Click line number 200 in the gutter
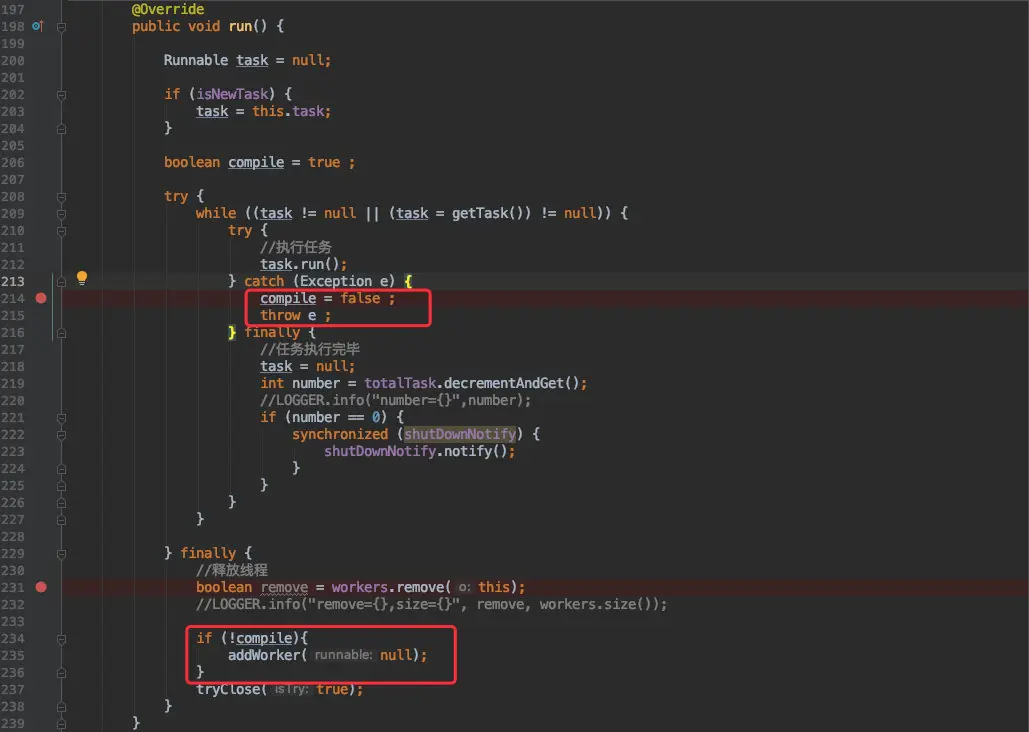This screenshot has height=732, width=1029. [x=12, y=60]
